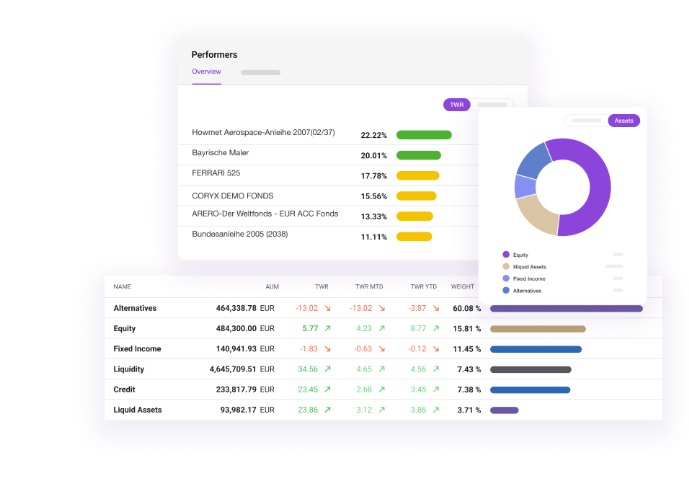Click the Alternatives 60.08 % weight bar
The image size is (689, 488).
[x=566, y=309]
